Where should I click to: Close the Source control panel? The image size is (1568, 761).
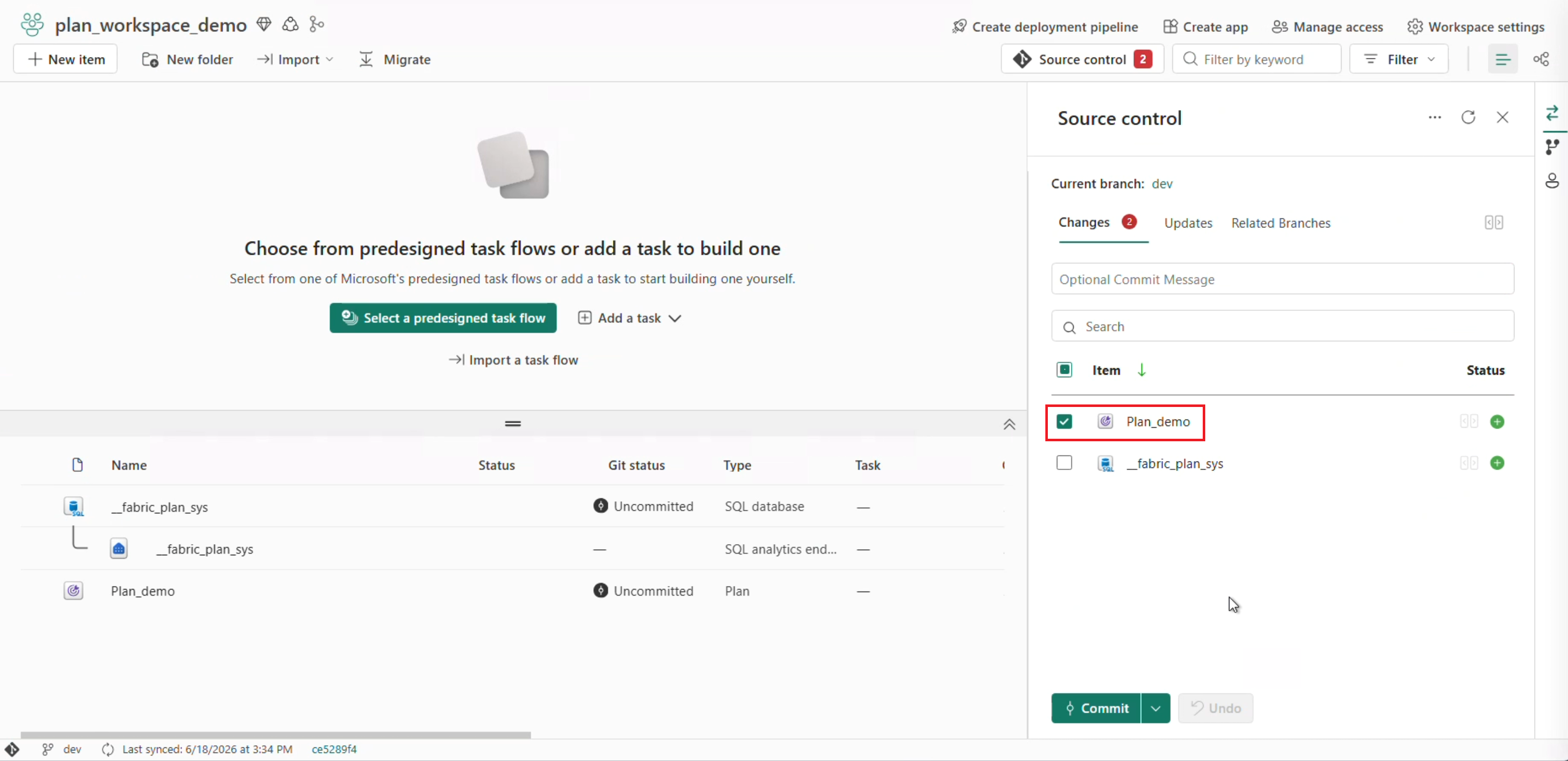[1502, 118]
